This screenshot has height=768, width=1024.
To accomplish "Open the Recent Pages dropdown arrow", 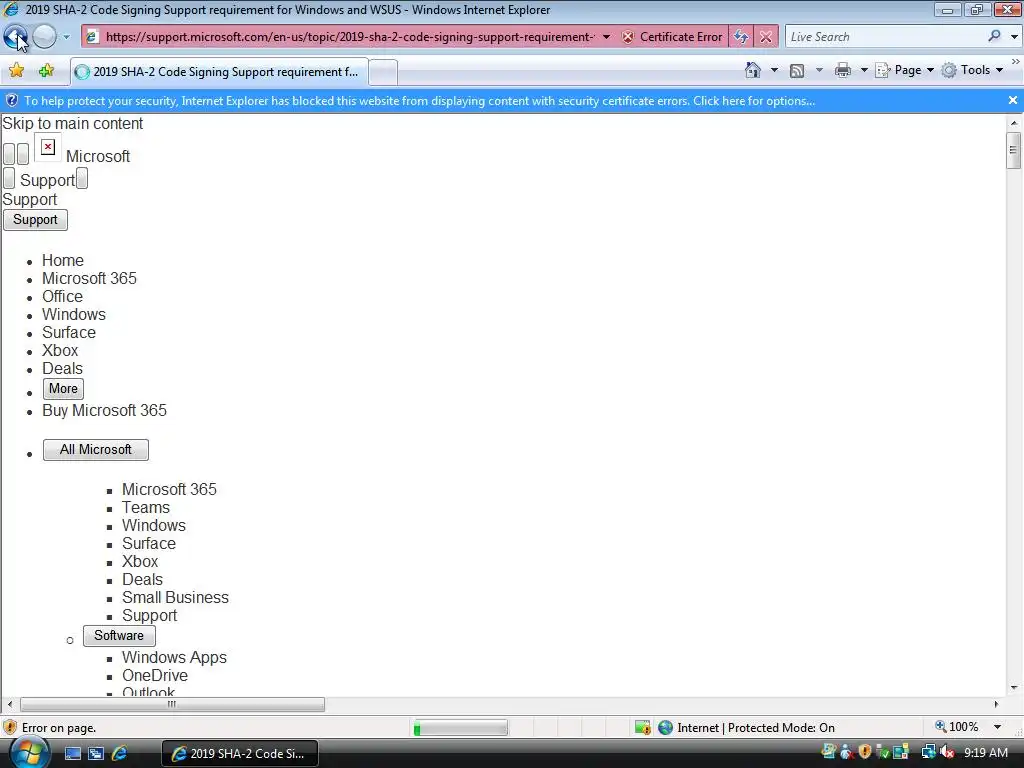I will click(x=66, y=37).
